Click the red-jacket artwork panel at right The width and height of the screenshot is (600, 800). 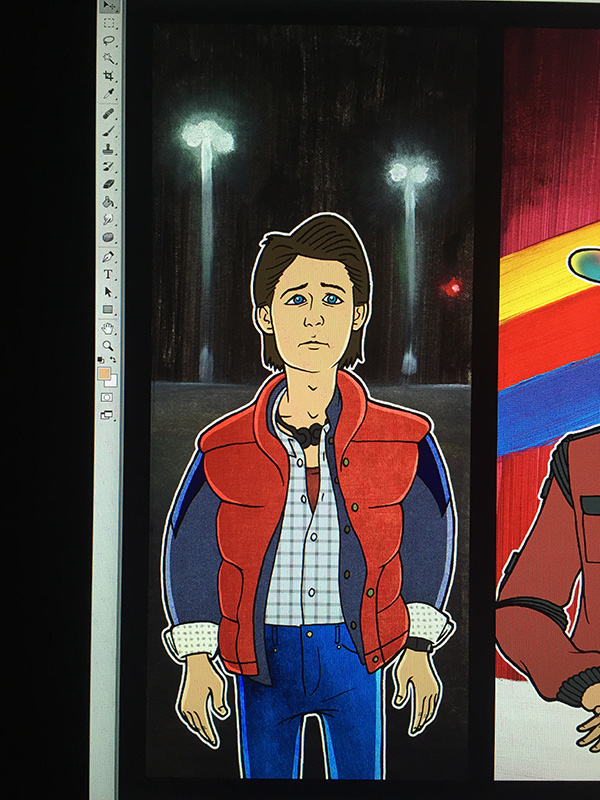click(547, 404)
